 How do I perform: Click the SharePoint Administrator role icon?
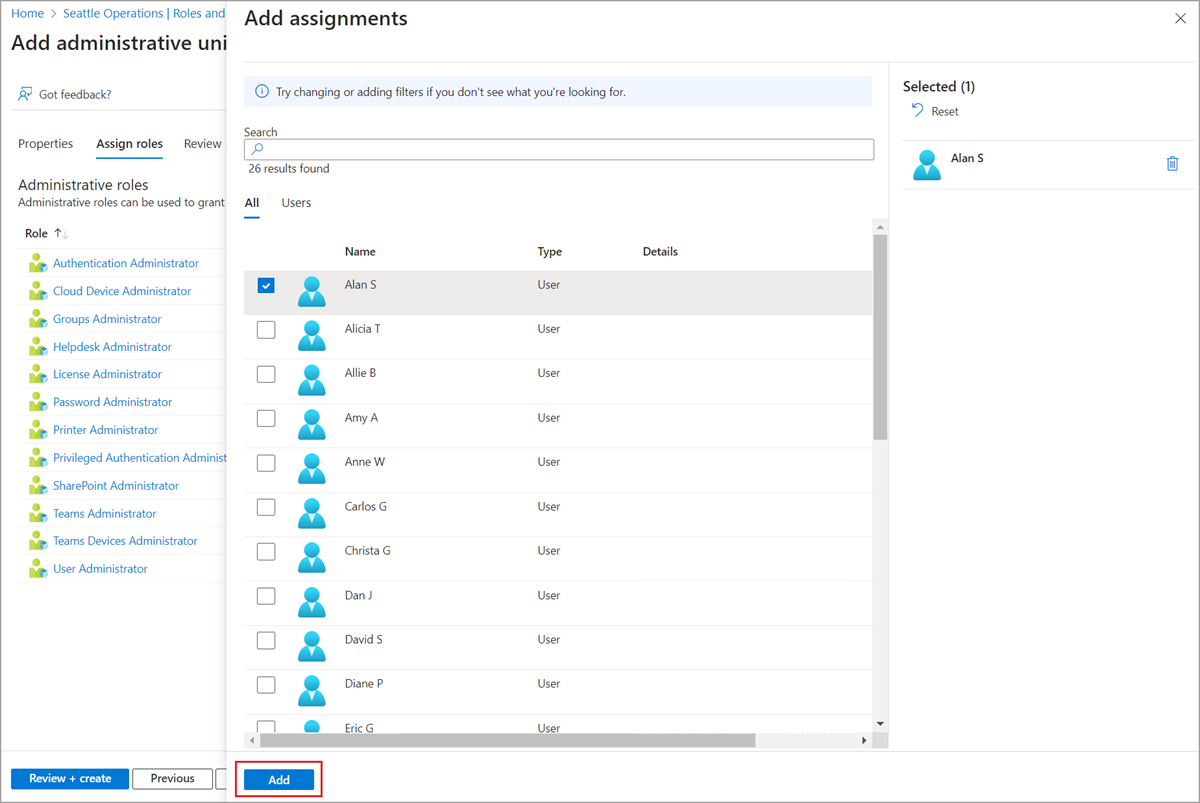point(38,485)
